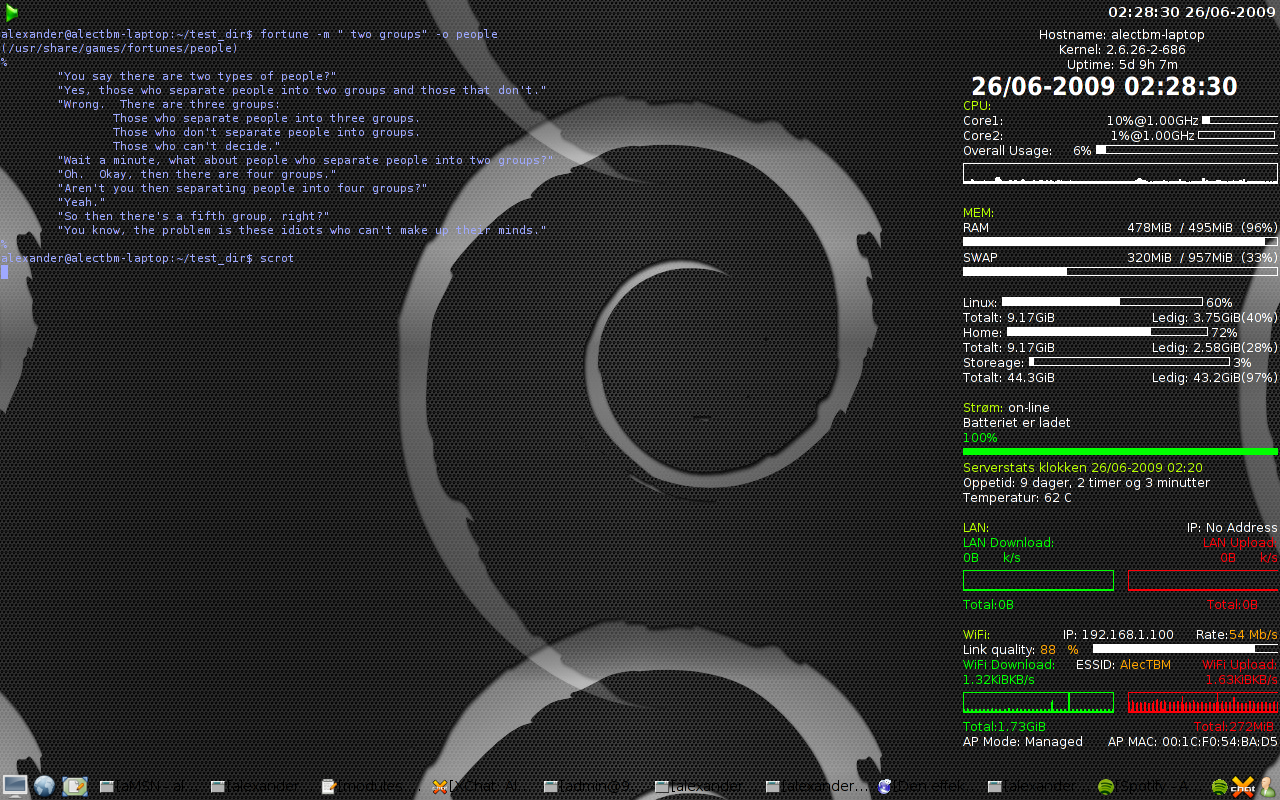Viewport: 1280px width, 800px height.
Task: Click the 'Uptime: 5d 9h 7m' text
Action: pos(1122,65)
